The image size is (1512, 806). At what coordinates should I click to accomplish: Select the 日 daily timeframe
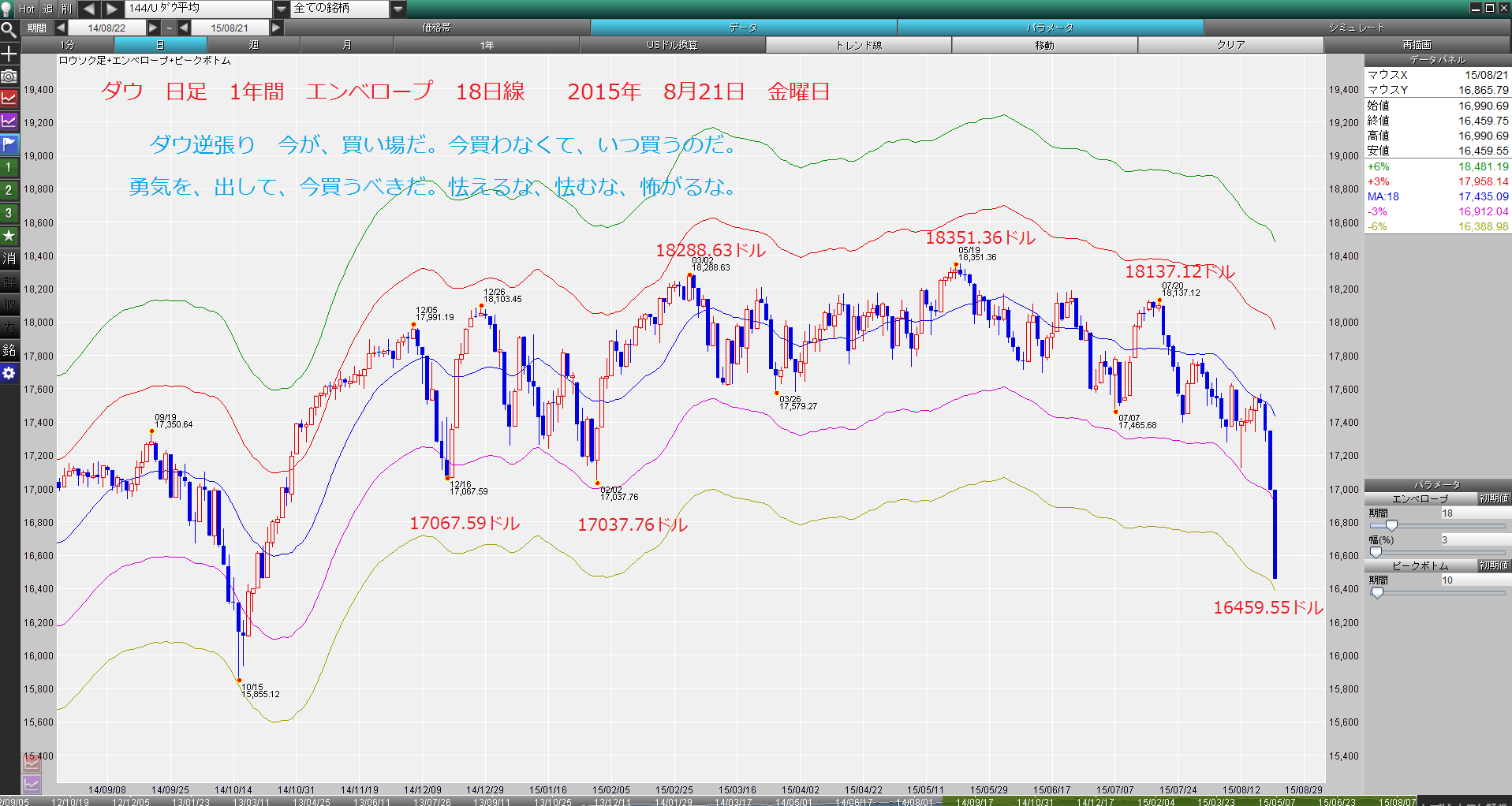pyautogui.click(x=160, y=45)
